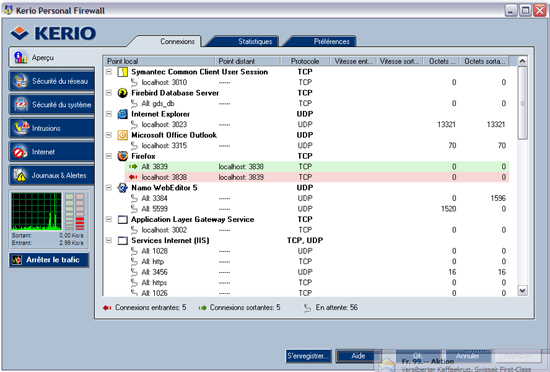Click the Internet Explorer application icon

click(122, 114)
